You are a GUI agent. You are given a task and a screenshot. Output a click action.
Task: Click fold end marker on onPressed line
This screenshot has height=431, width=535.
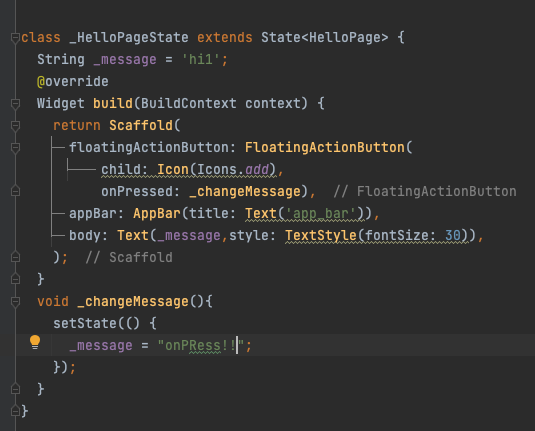click(15, 191)
